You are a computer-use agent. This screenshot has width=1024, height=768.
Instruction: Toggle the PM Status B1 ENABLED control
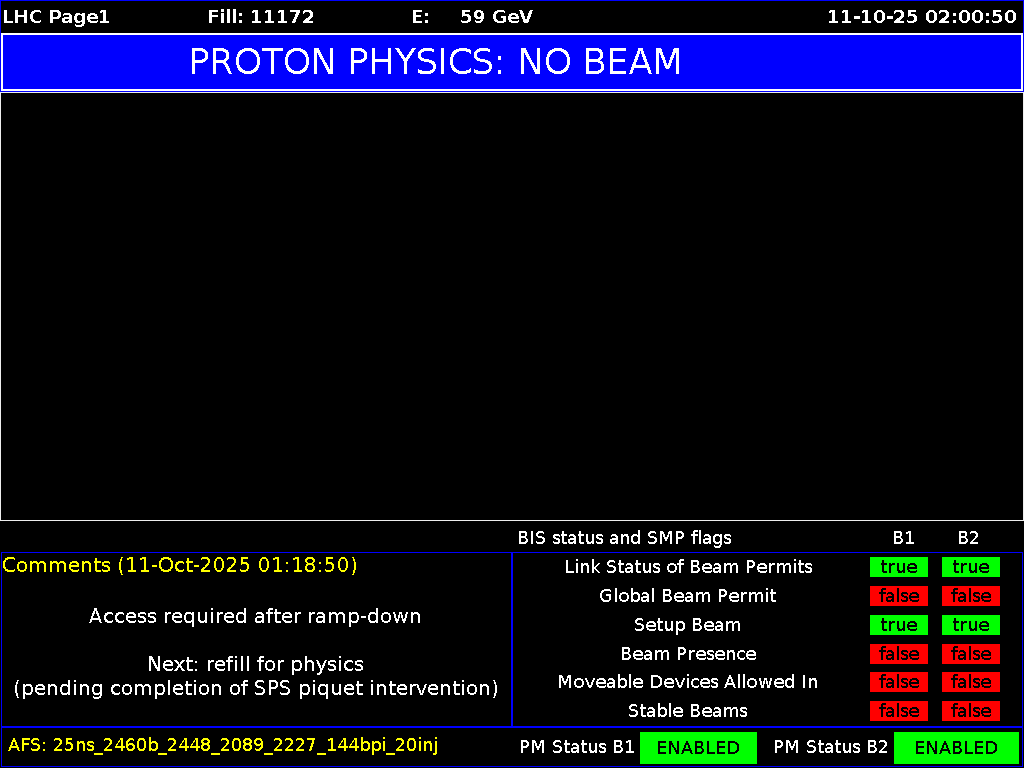(x=698, y=747)
